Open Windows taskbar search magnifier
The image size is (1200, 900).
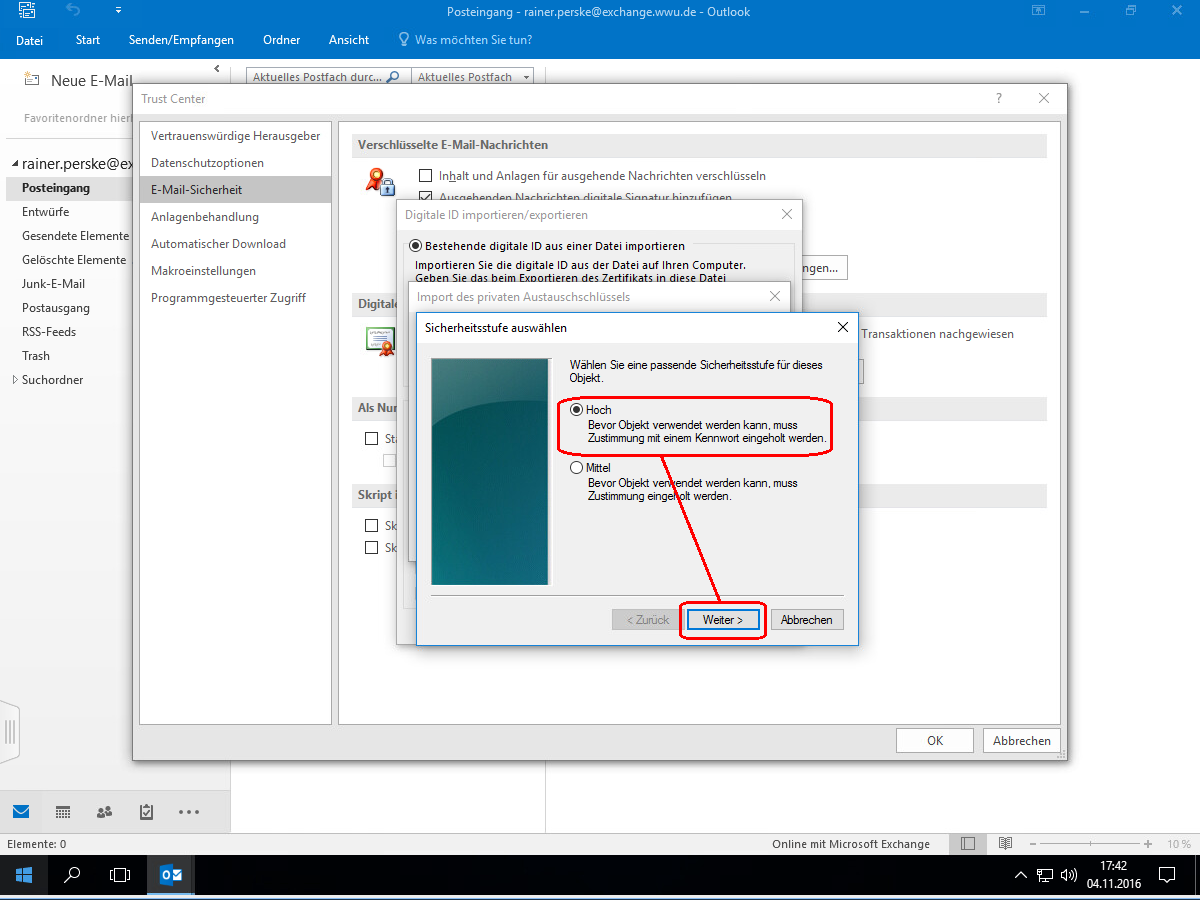click(x=72, y=875)
